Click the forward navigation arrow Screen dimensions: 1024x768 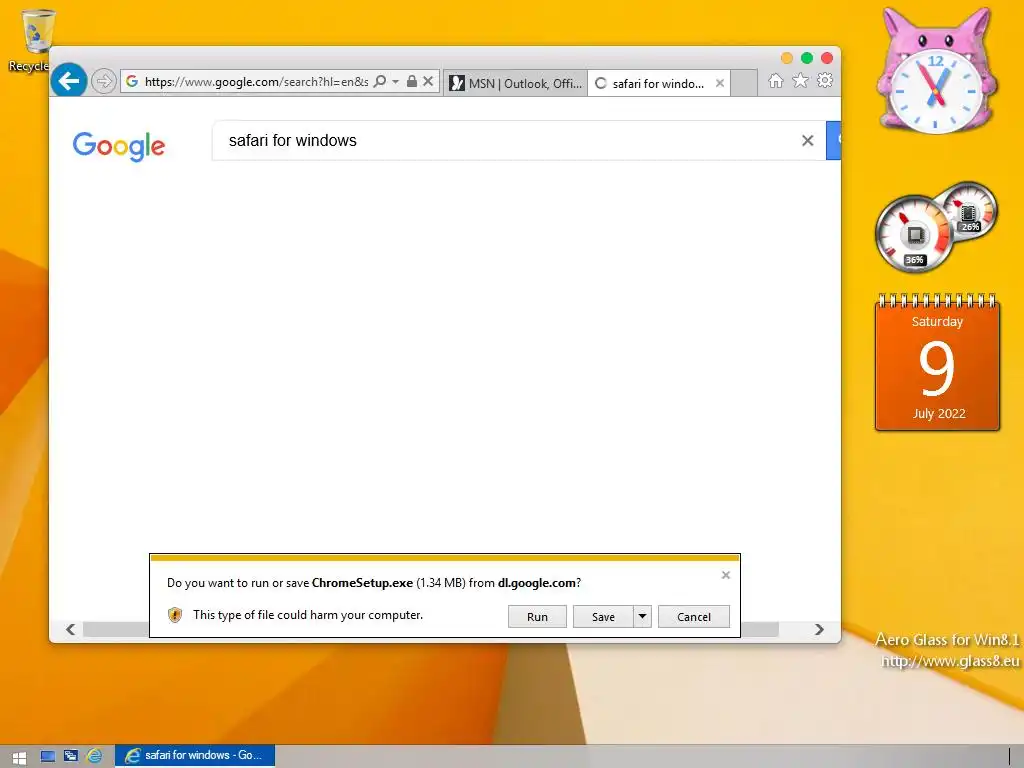(103, 82)
